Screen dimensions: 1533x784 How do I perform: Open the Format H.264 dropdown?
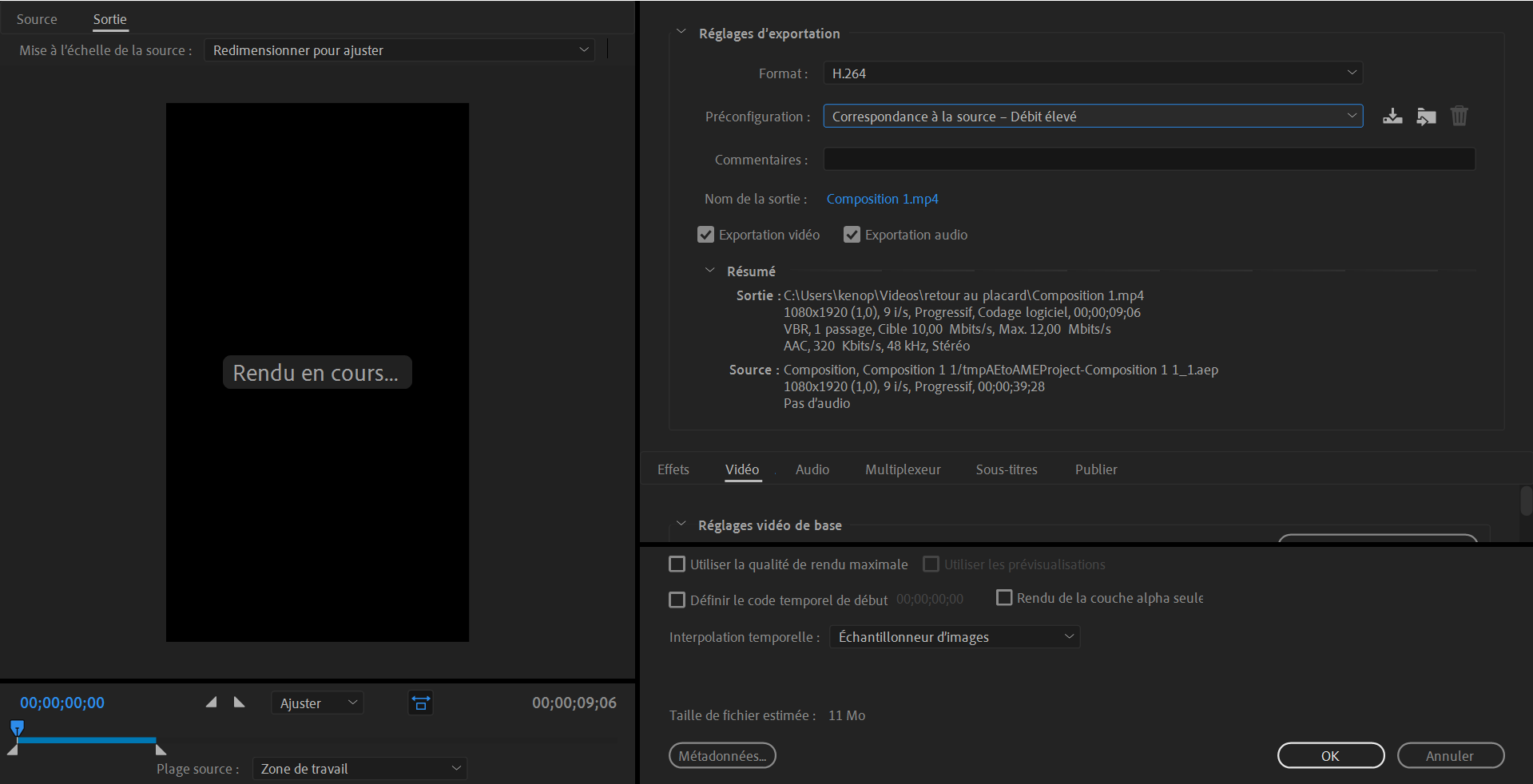click(x=1092, y=73)
